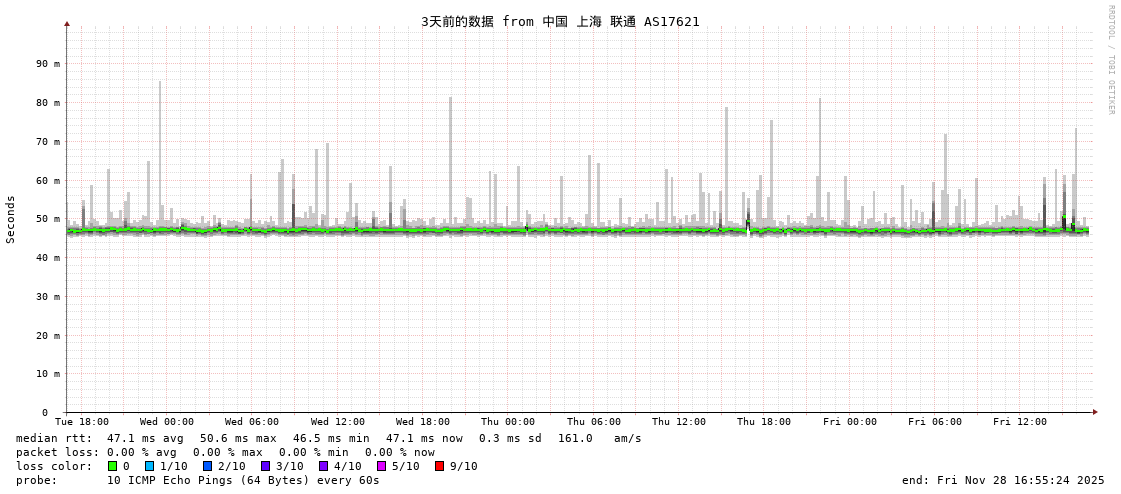
Task: Click the light blue 1/10 loss swatch
Action: pyautogui.click(x=149, y=466)
